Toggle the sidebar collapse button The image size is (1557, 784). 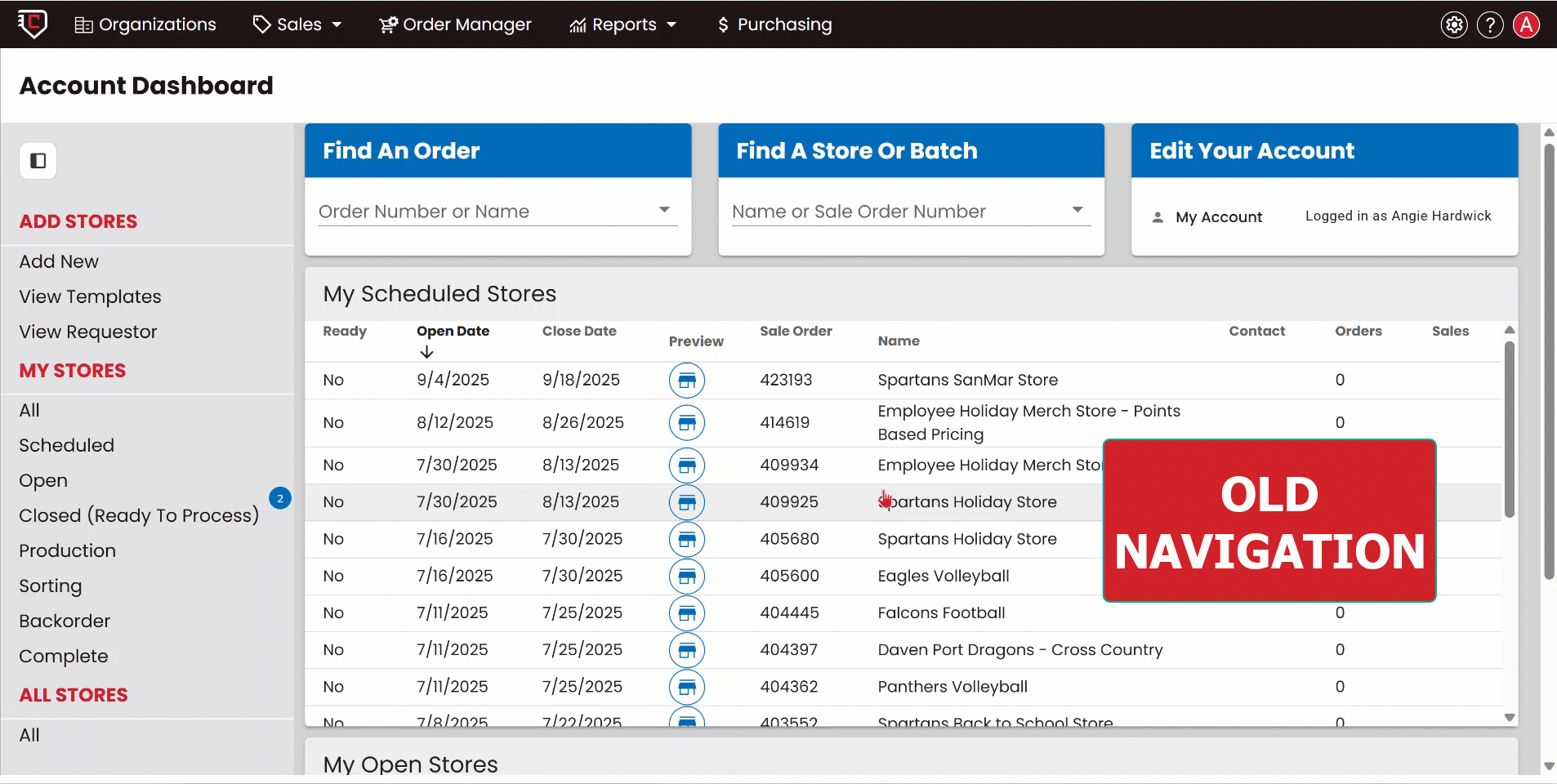point(38,161)
